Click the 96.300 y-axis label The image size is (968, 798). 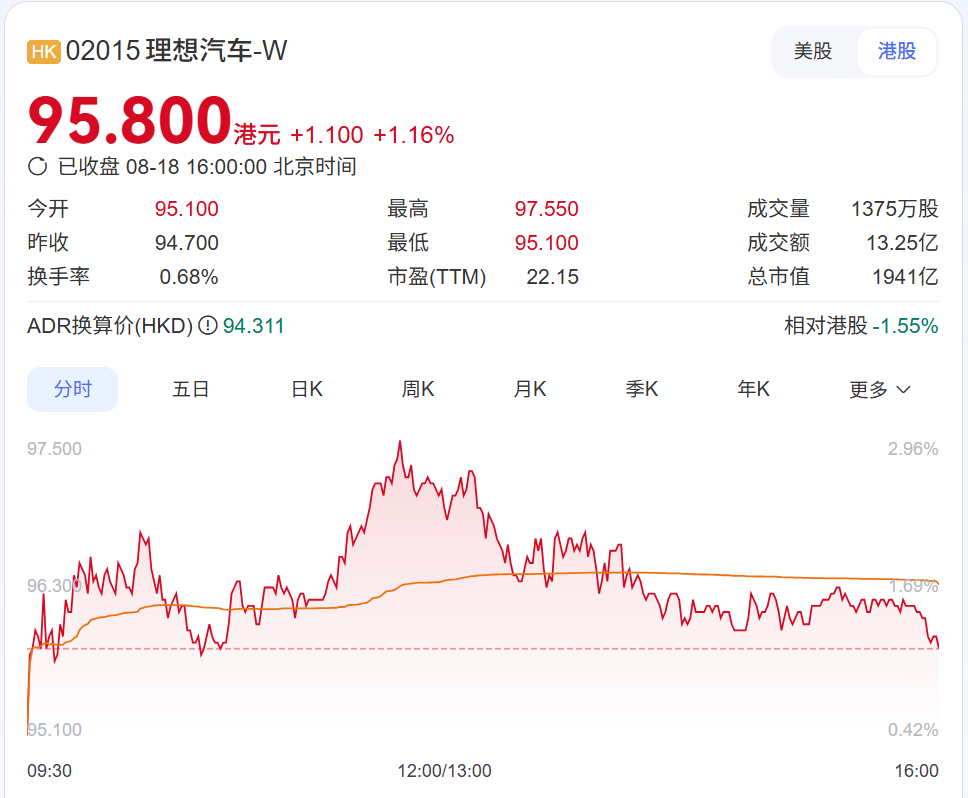tap(54, 586)
